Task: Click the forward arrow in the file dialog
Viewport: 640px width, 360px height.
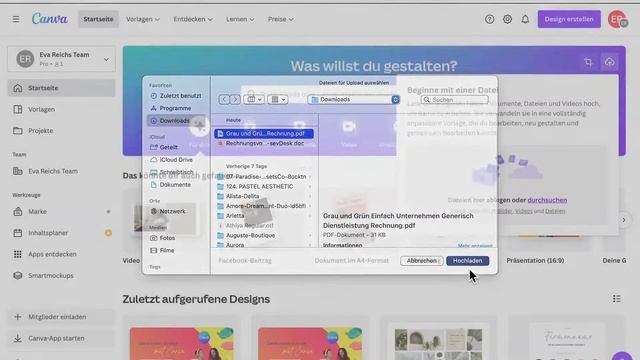Action: click(x=235, y=100)
